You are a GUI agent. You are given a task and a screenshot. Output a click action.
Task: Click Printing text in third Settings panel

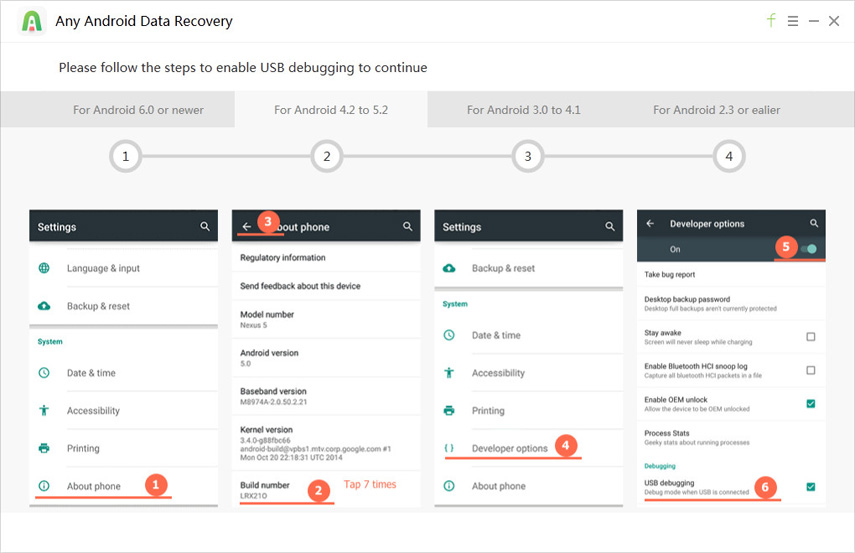pos(488,411)
